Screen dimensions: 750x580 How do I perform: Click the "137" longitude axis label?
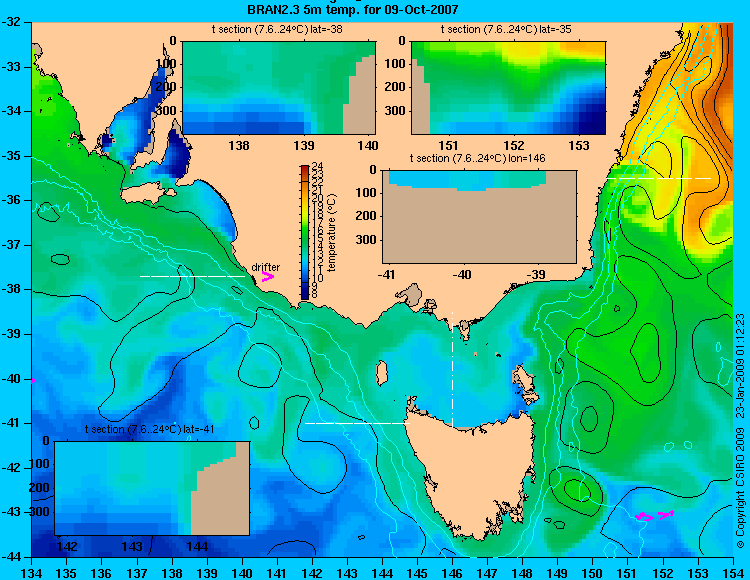[x=137, y=573]
